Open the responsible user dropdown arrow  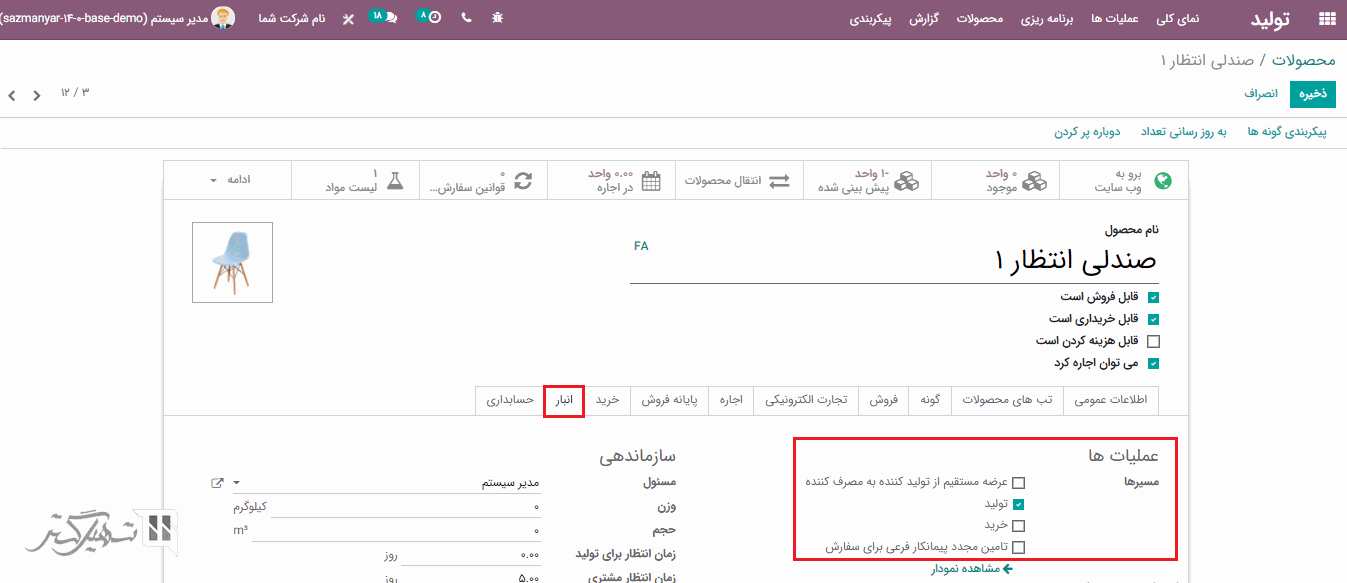pos(237,483)
